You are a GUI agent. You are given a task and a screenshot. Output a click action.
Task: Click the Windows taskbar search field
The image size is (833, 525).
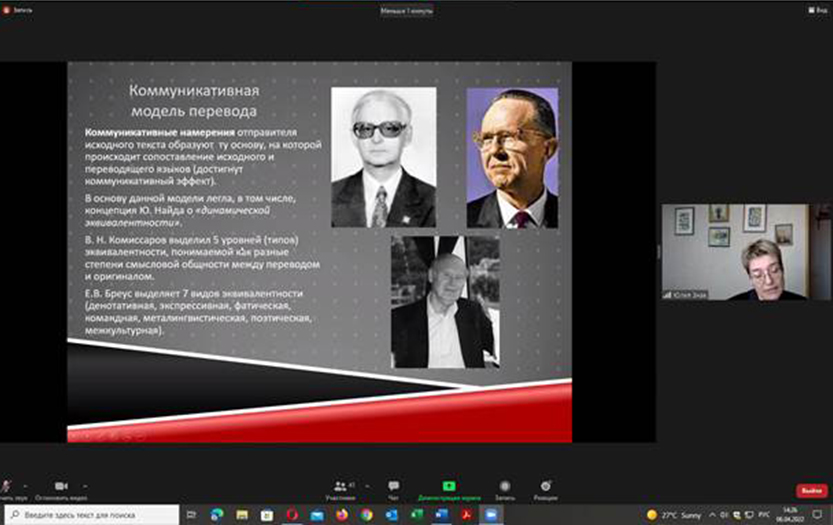point(95,515)
